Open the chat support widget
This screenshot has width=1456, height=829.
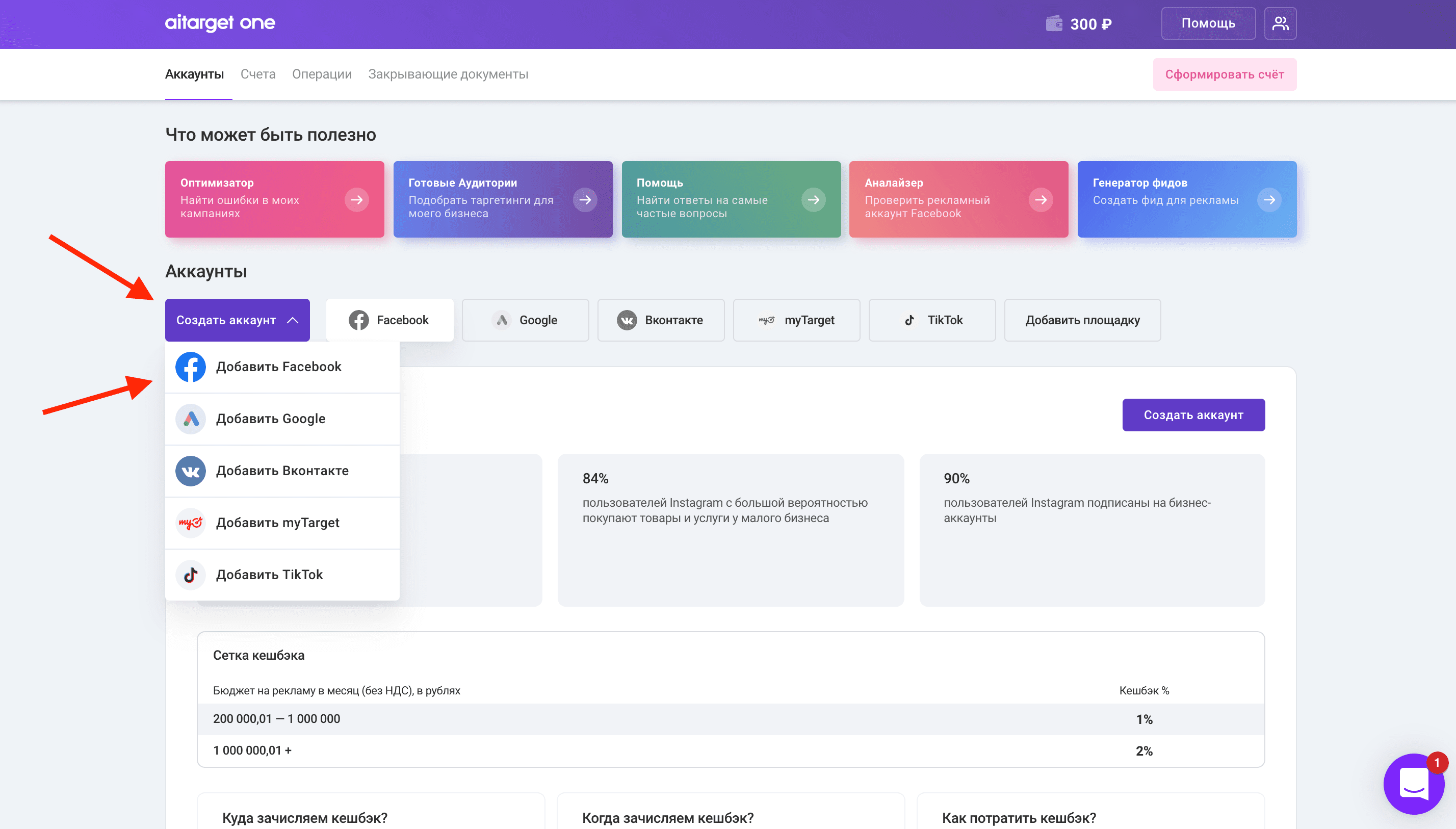1414,784
